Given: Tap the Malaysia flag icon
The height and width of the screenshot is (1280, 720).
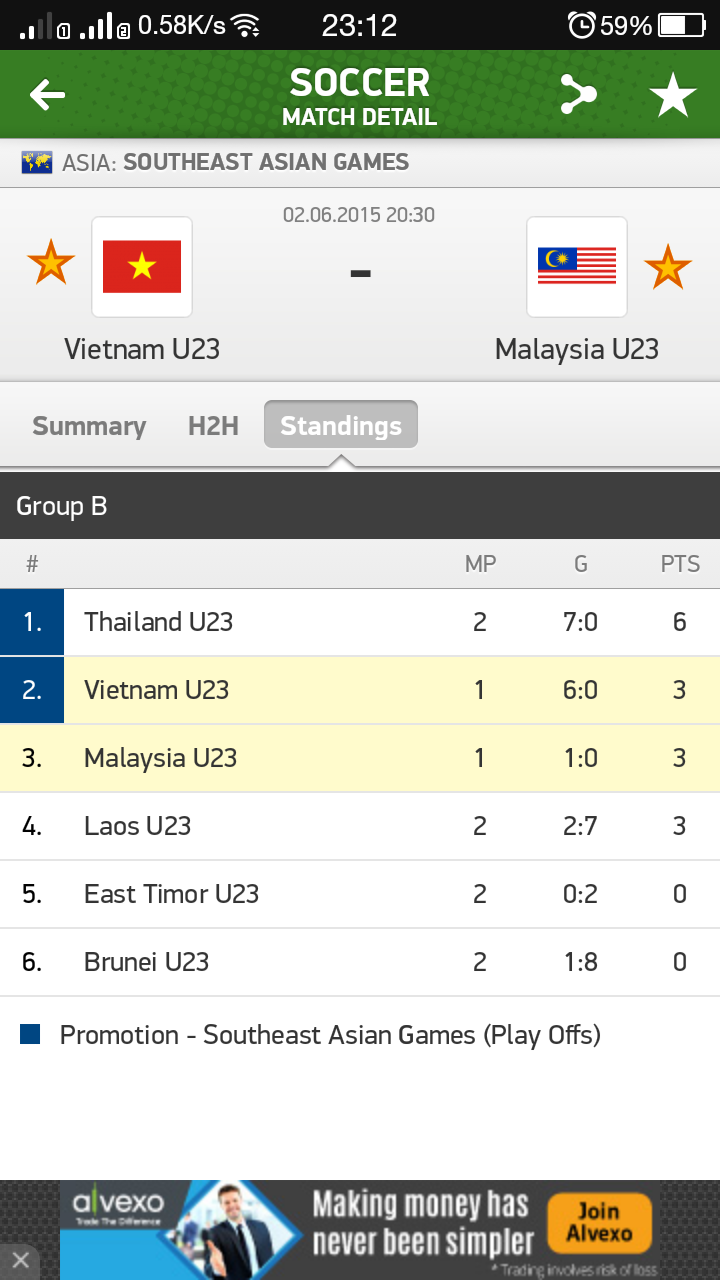Looking at the screenshot, I should point(577,266).
